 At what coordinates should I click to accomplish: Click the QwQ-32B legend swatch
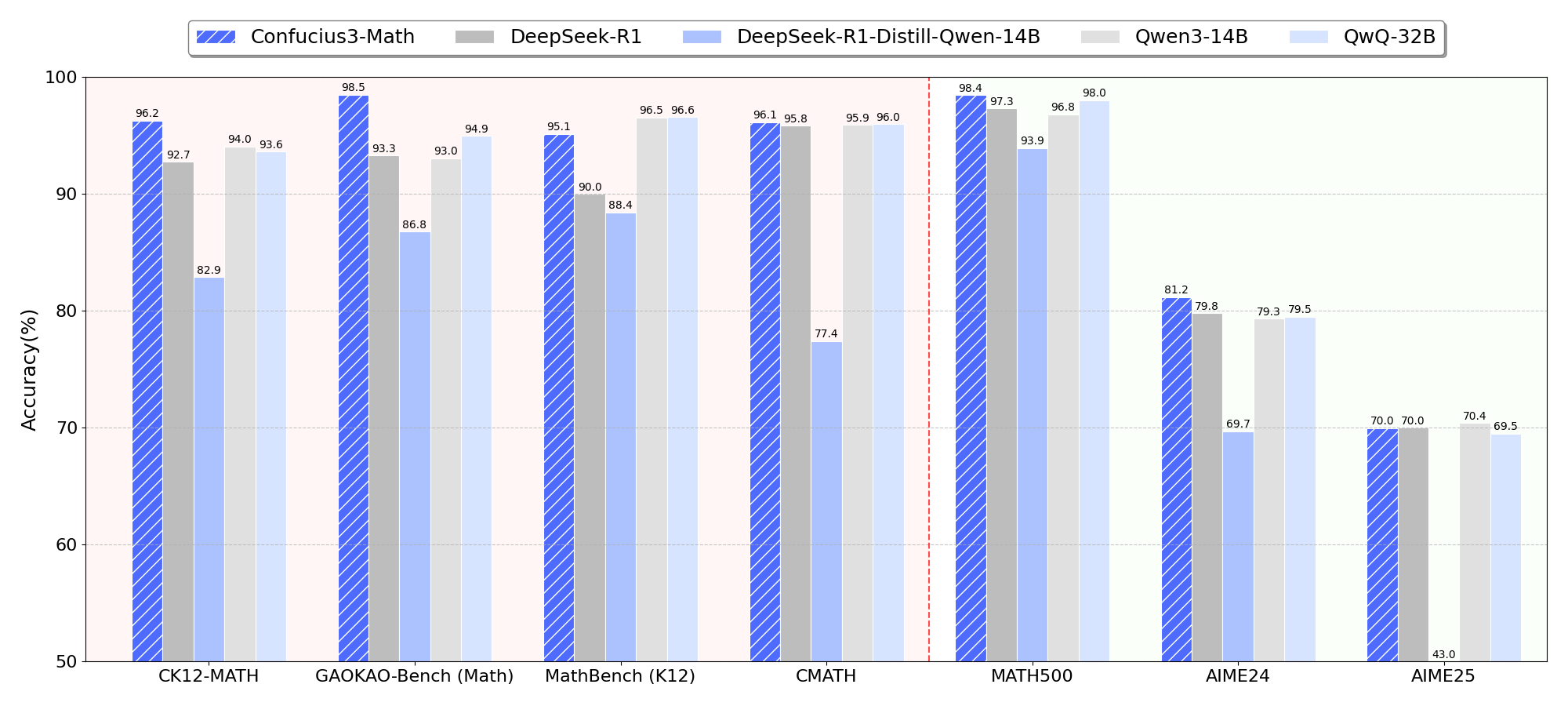coord(1308,37)
